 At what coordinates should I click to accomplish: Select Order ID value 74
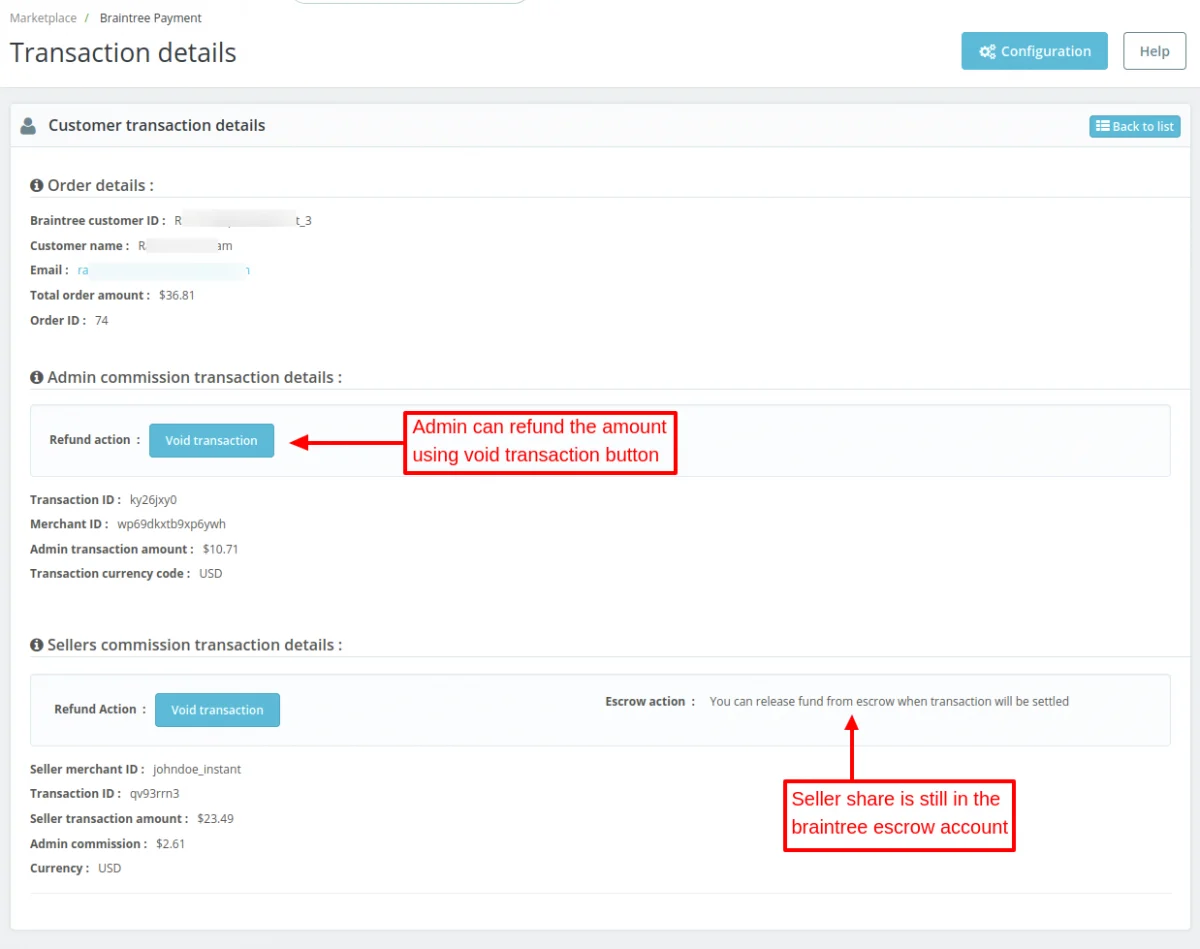click(101, 320)
